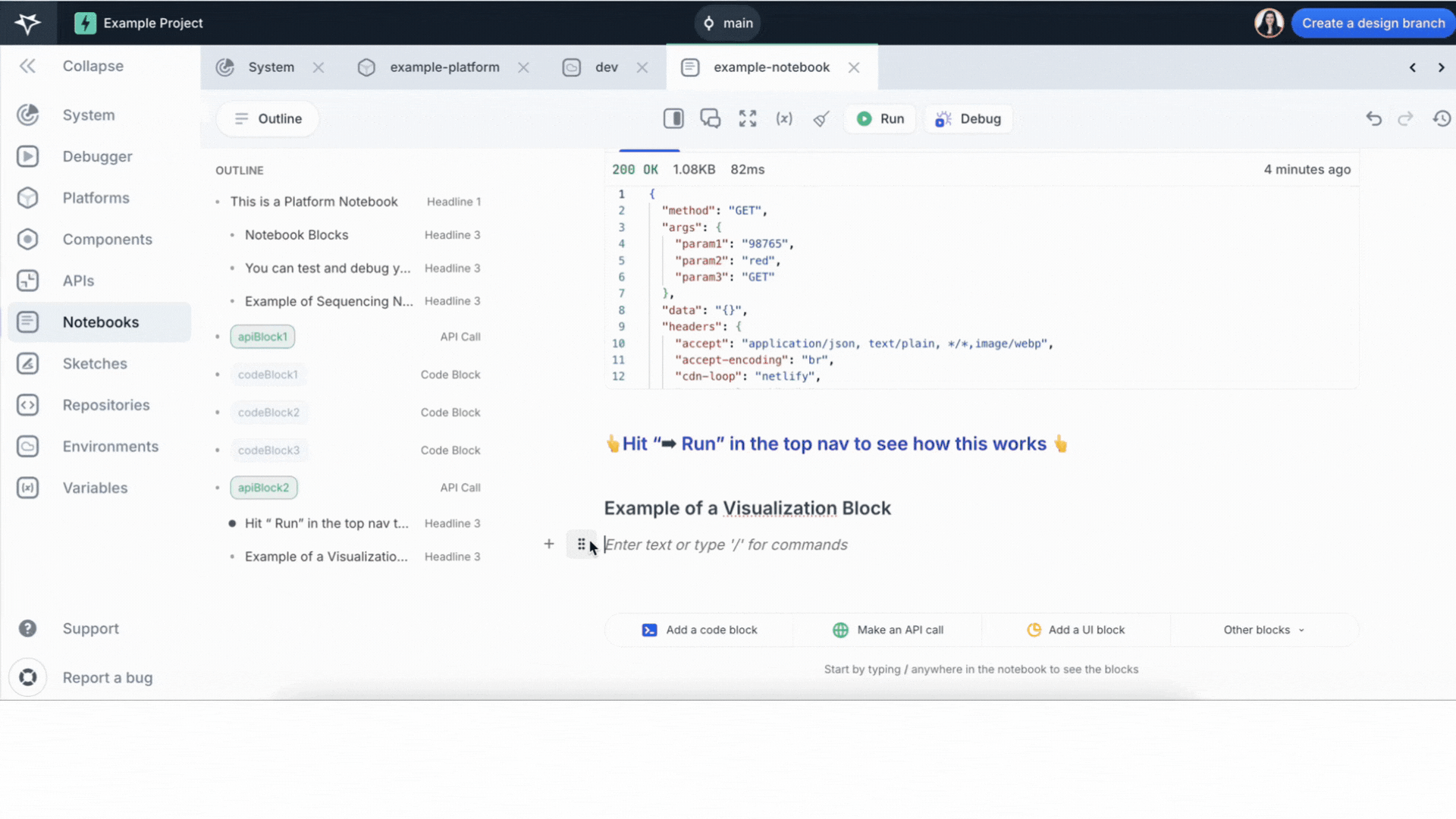The width and height of the screenshot is (1456, 819).
Task: Close the System tab
Action: click(x=318, y=67)
